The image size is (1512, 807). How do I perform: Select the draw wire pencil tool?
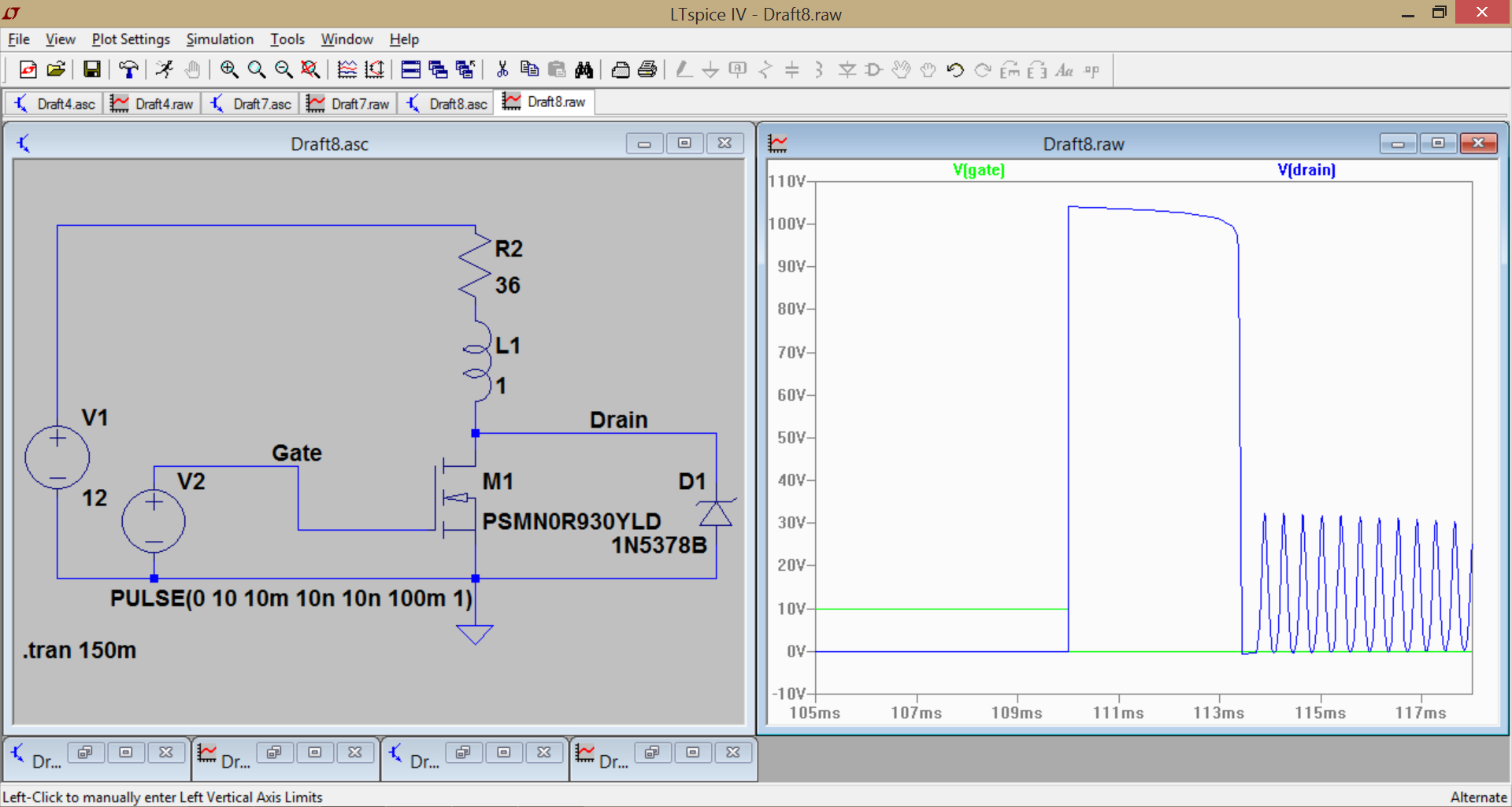pyautogui.click(x=684, y=70)
